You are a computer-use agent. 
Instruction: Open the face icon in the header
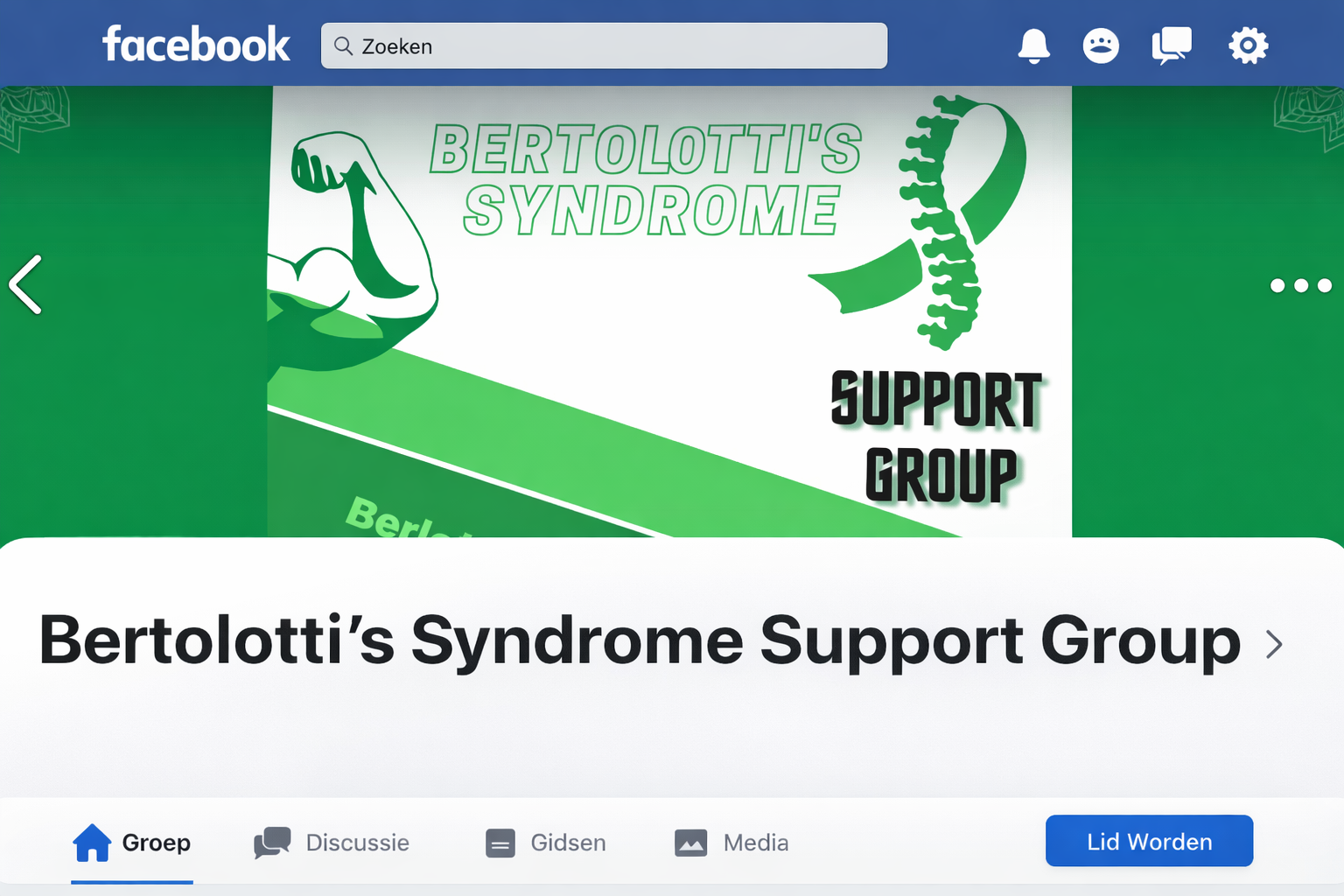click(1101, 45)
